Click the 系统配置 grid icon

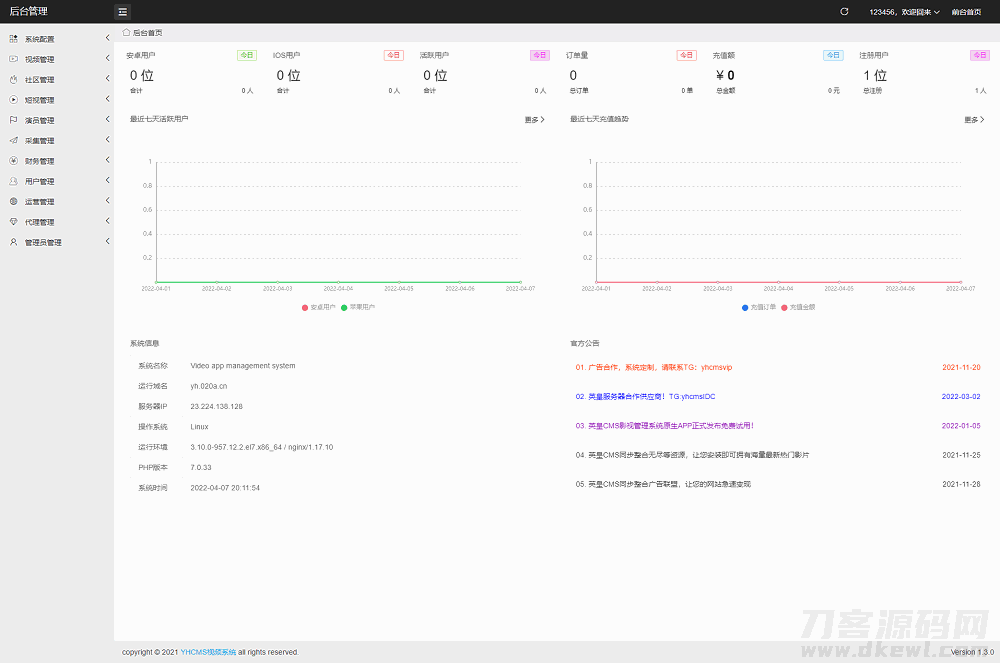click(x=14, y=39)
